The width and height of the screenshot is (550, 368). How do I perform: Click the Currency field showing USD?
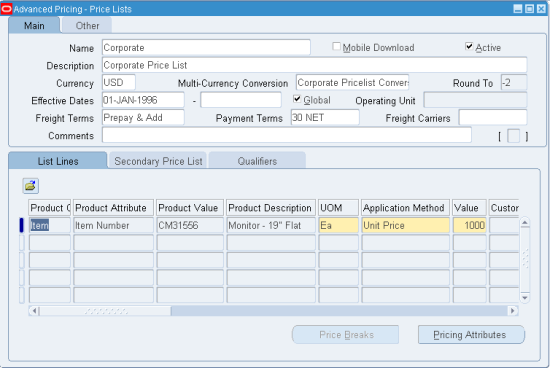pyautogui.click(x=119, y=82)
